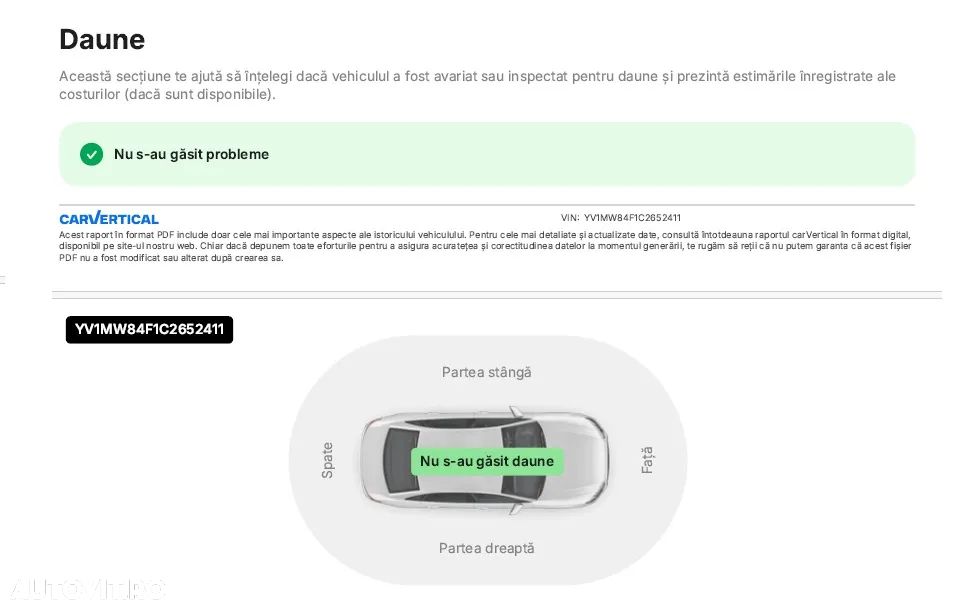Click the "Nu s-au găsit probleme" status text
974x609 pixels.
[x=191, y=154]
